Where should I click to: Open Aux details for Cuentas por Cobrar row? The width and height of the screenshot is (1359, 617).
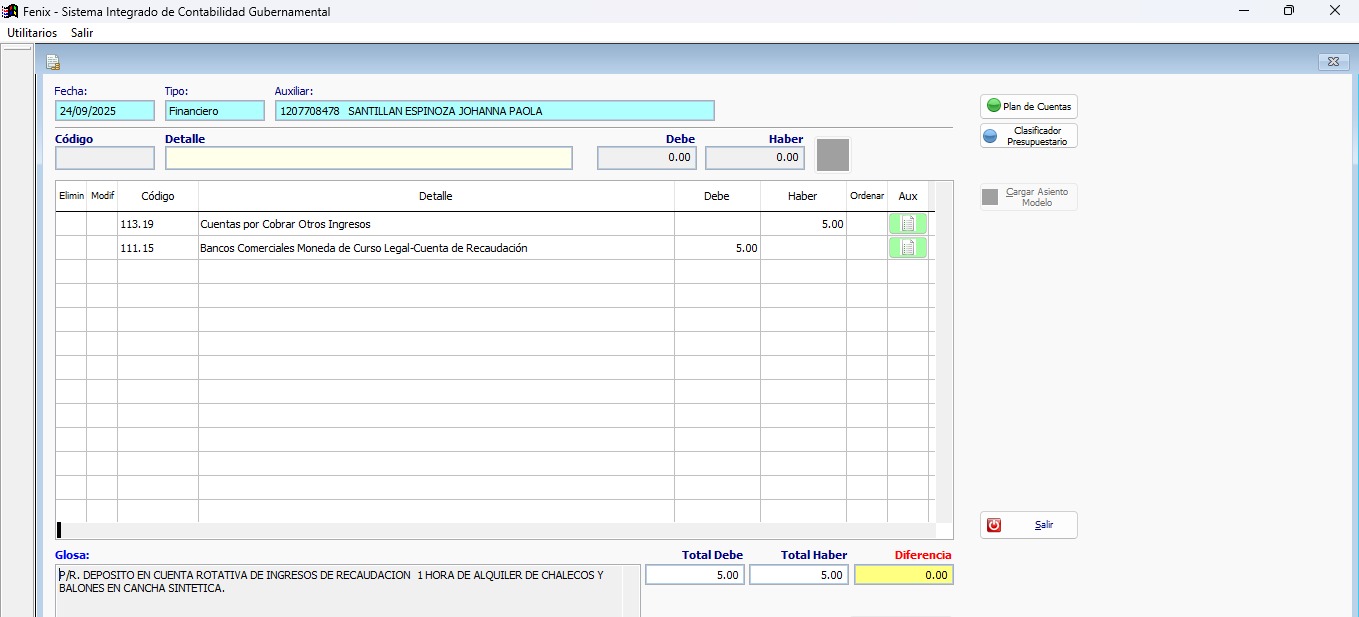(x=907, y=224)
